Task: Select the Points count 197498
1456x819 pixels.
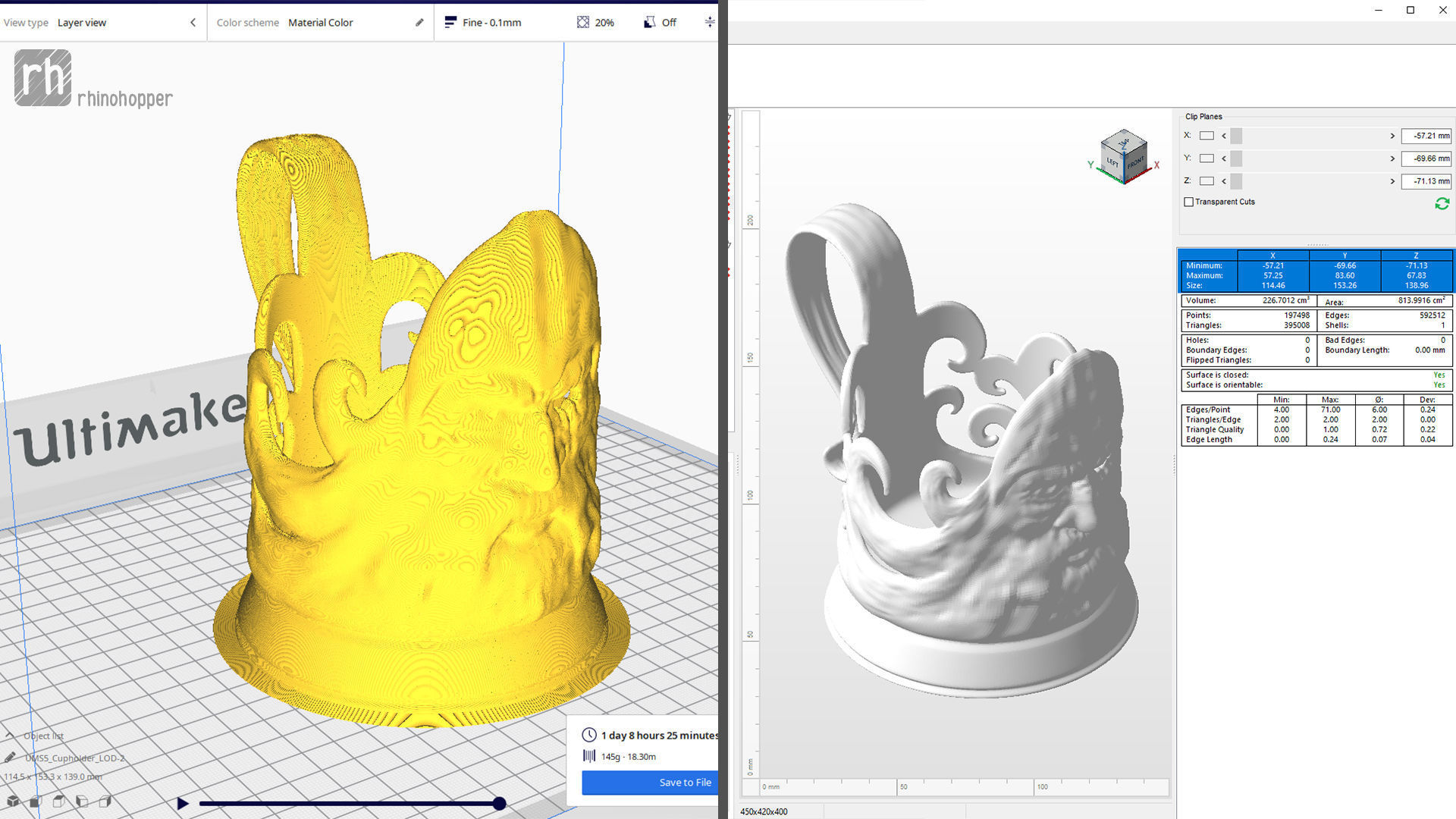Action: (1296, 315)
